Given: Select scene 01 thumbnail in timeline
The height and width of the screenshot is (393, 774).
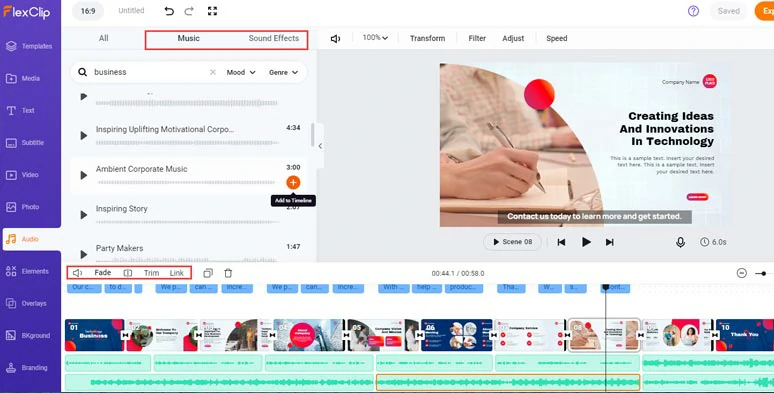Looking at the screenshot, I should 94,335.
